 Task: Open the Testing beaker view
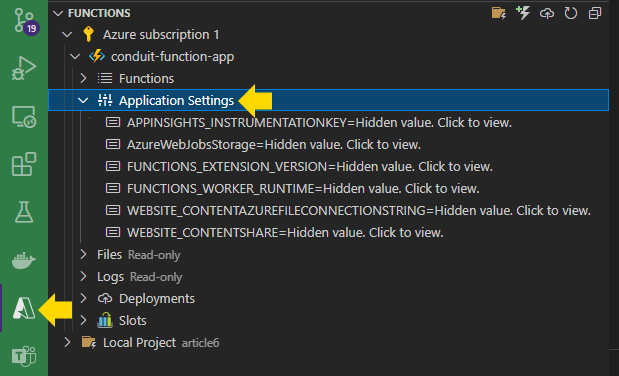click(x=24, y=212)
